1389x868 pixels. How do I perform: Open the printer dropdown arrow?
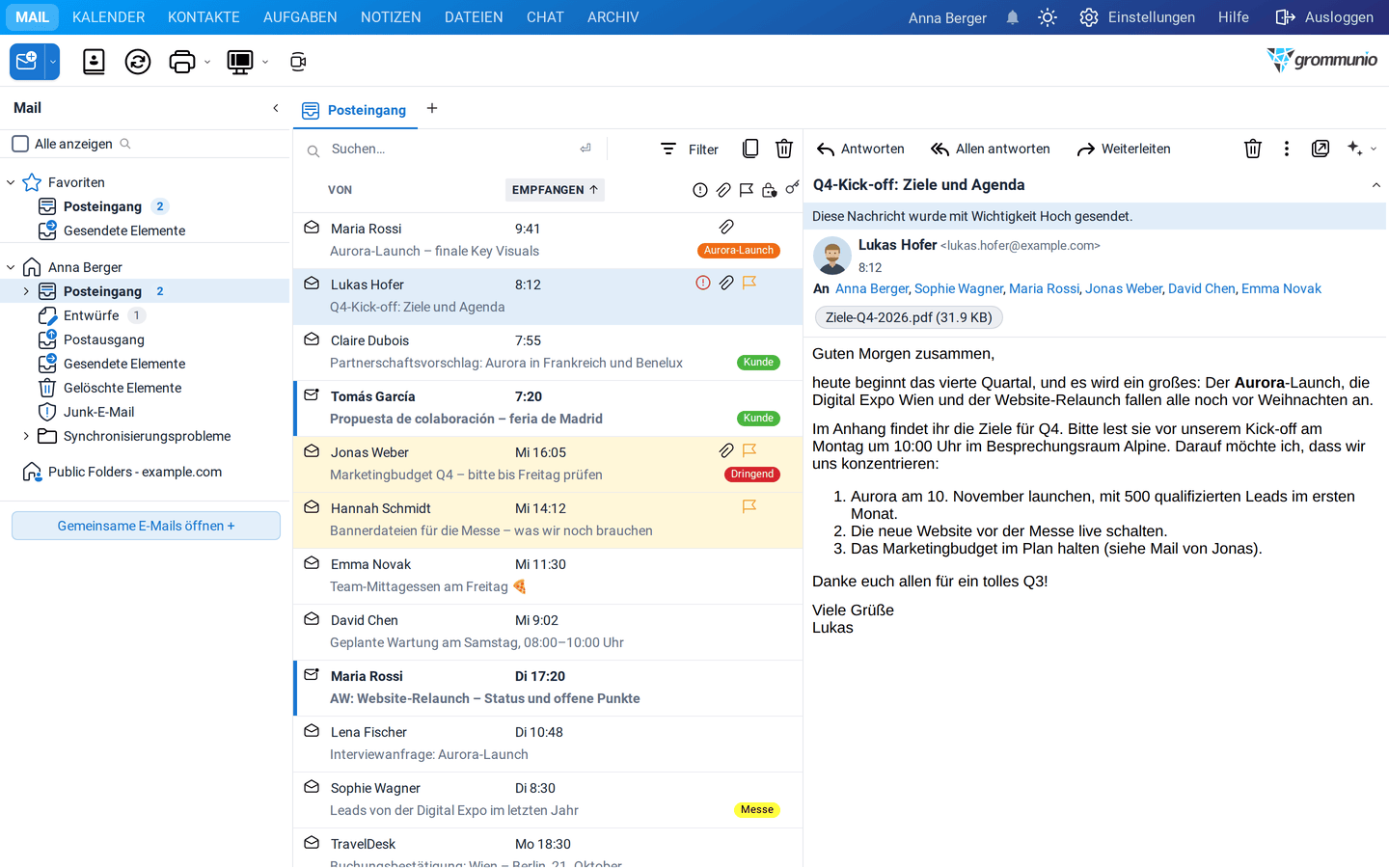(x=207, y=62)
